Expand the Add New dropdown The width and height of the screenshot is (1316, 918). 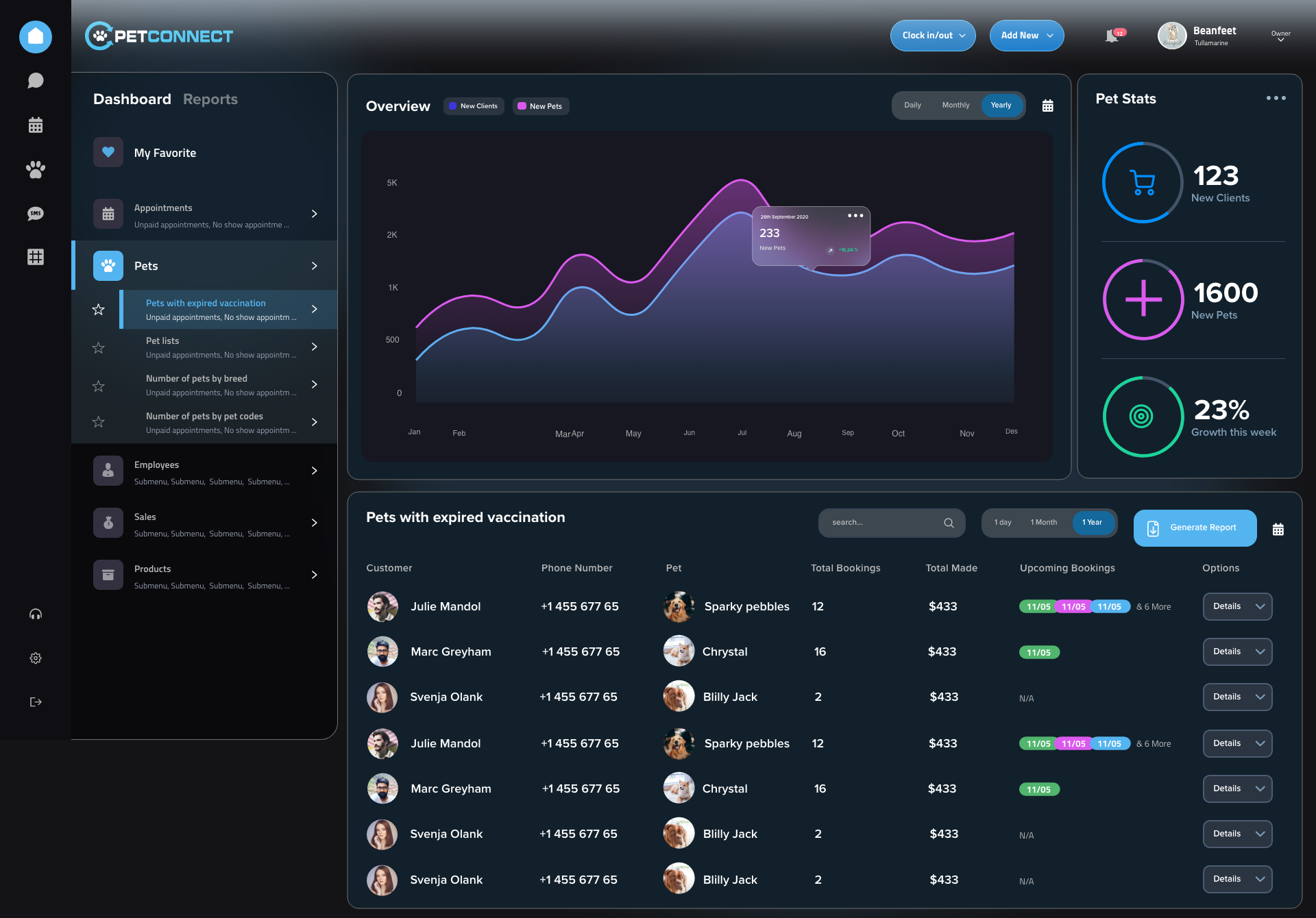tap(1026, 36)
